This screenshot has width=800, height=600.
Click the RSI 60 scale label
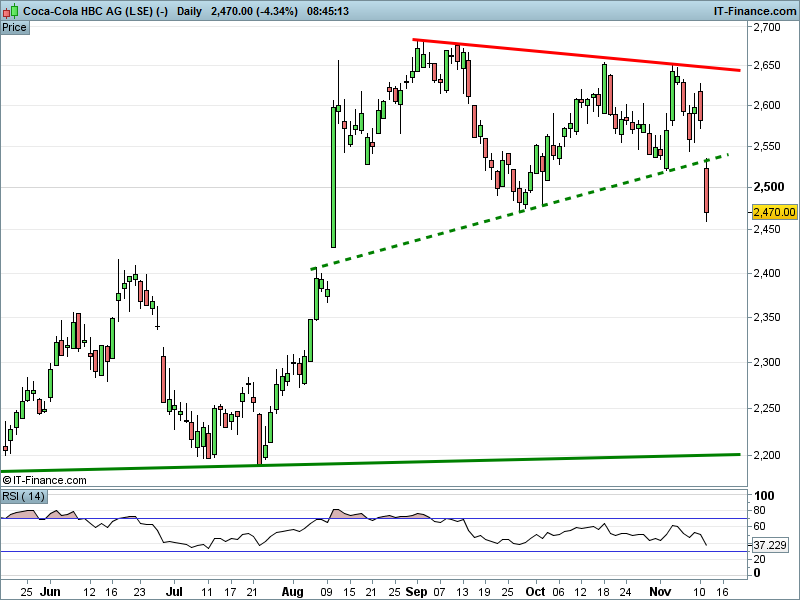pyautogui.click(x=759, y=526)
